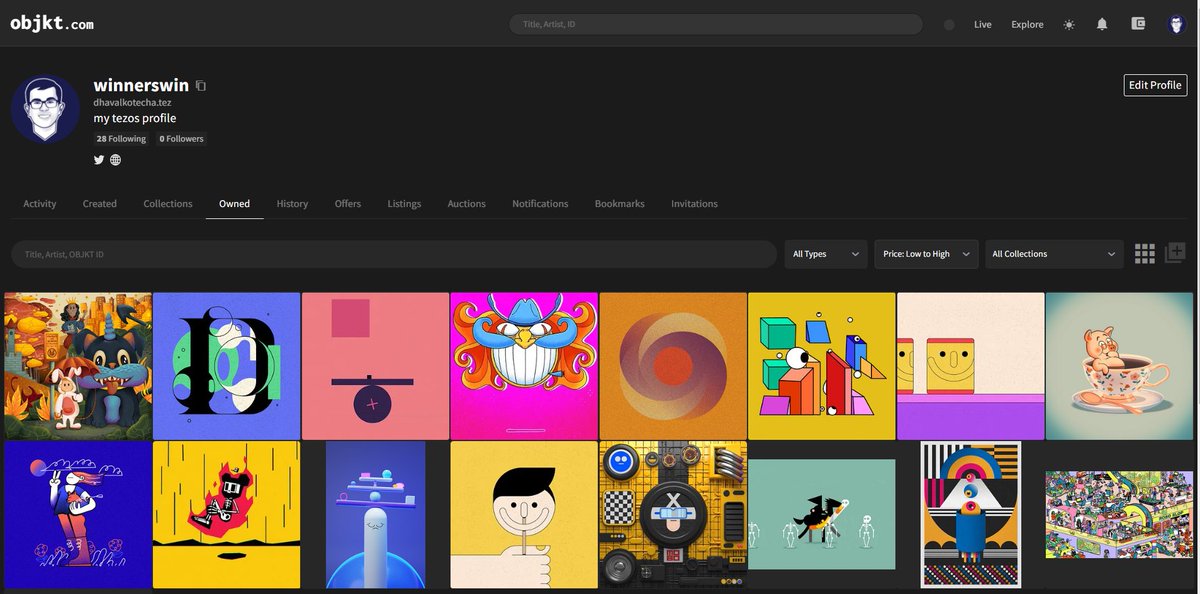The image size is (1200, 594).
Task: Open the user avatar menu in the header
Action: (1176, 24)
